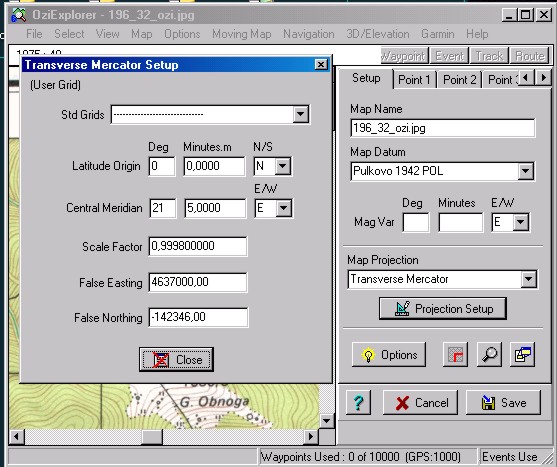Click the vertical scrollbar down arrow
The image size is (557, 467).
(326, 421)
